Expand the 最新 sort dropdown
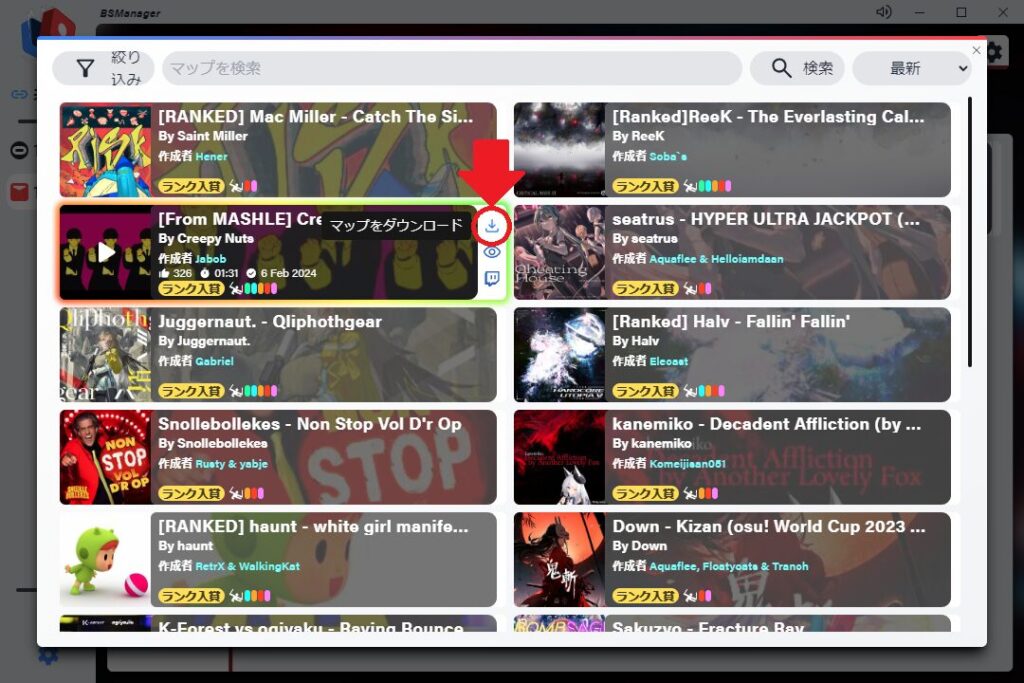Image resolution: width=1024 pixels, height=683 pixels. pos(912,68)
